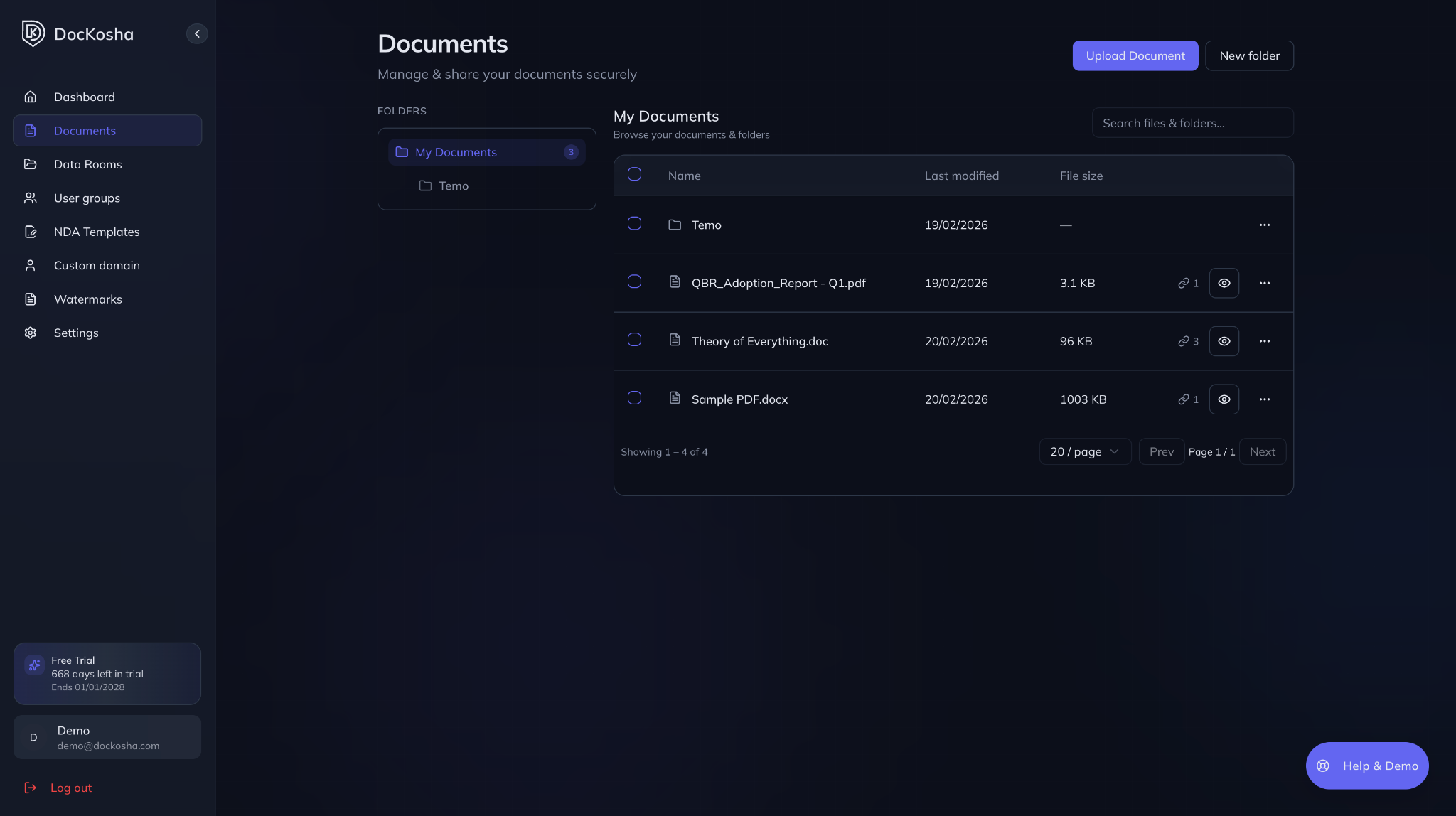This screenshot has height=816, width=1456.
Task: Tick the checkbox for the Theory of Everything.doc row
Action: tap(634, 340)
